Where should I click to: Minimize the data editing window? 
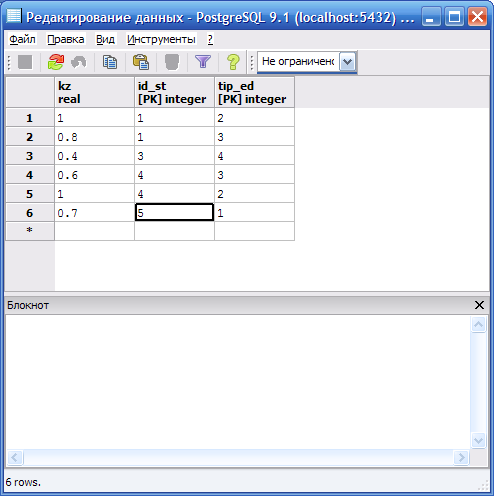(431, 17)
